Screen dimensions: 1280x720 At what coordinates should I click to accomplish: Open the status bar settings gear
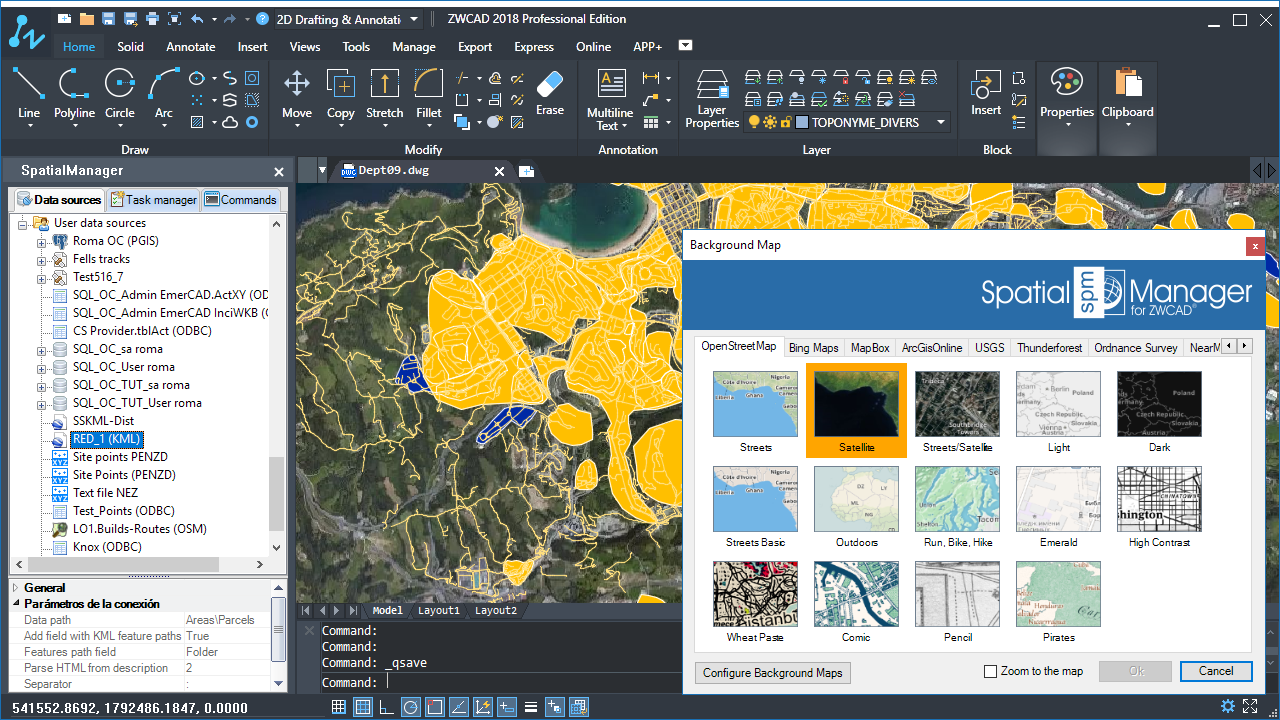(1228, 707)
